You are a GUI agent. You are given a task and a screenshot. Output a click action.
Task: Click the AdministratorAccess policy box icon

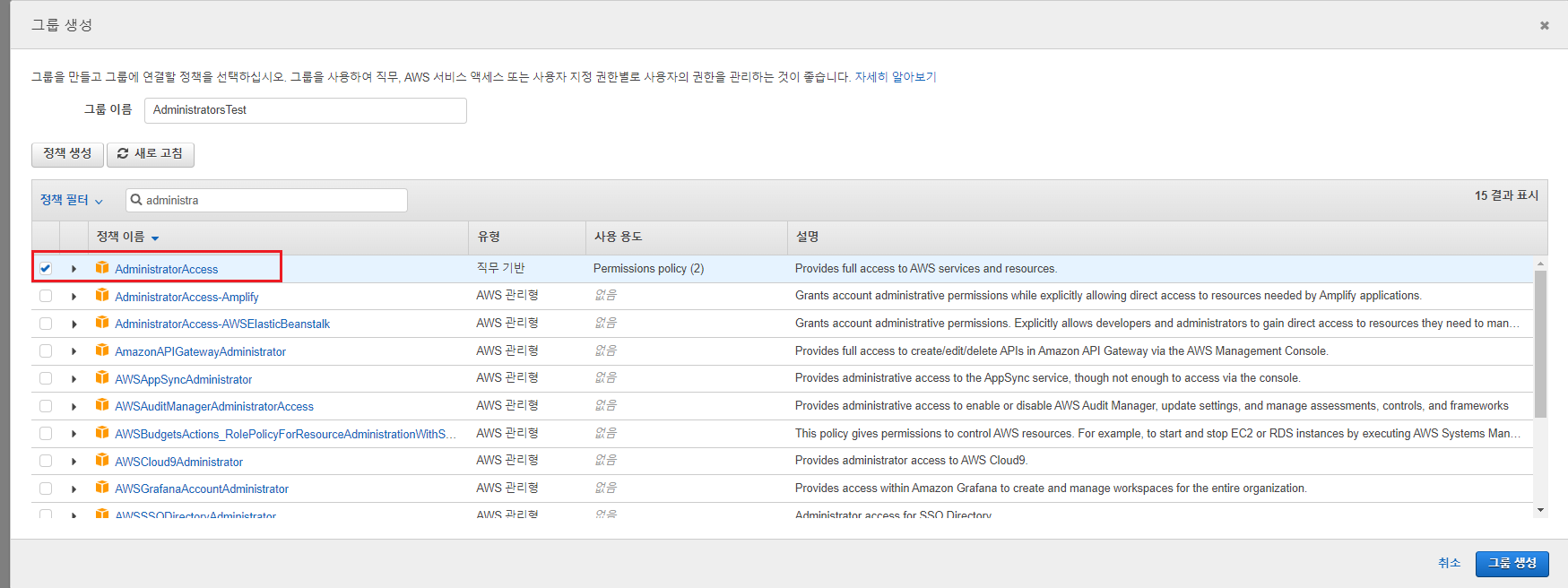pyautogui.click(x=102, y=268)
